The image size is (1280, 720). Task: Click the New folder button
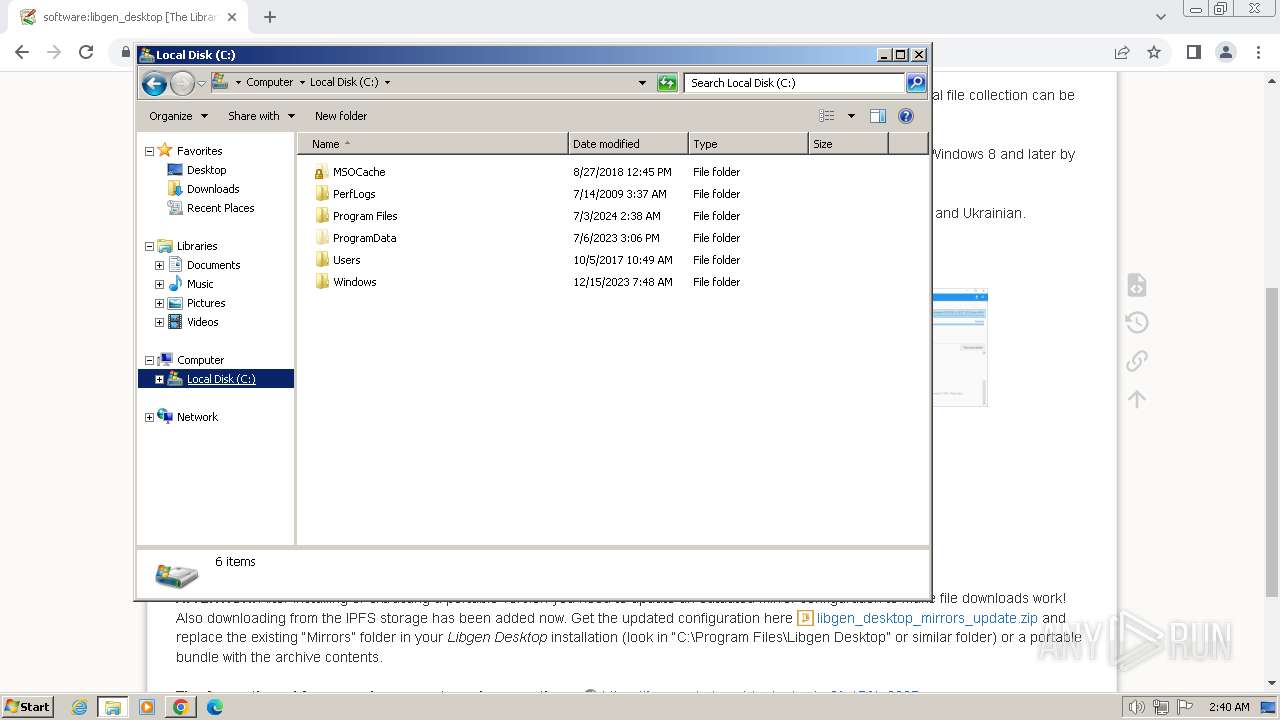(341, 116)
